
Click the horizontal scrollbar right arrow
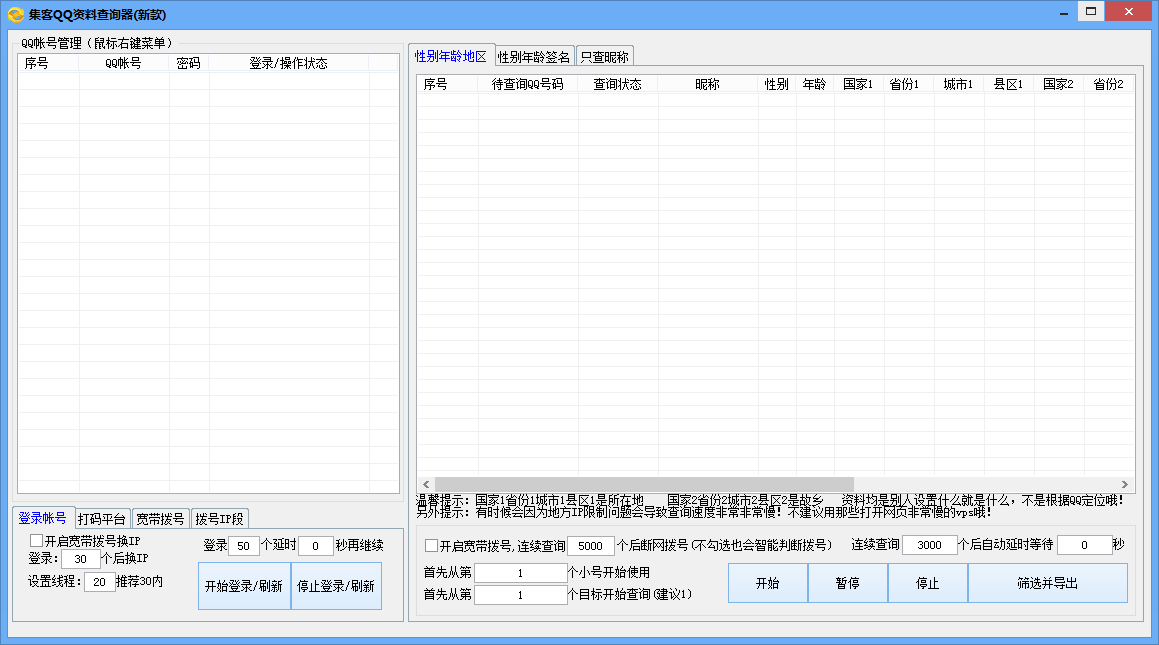click(x=1125, y=484)
